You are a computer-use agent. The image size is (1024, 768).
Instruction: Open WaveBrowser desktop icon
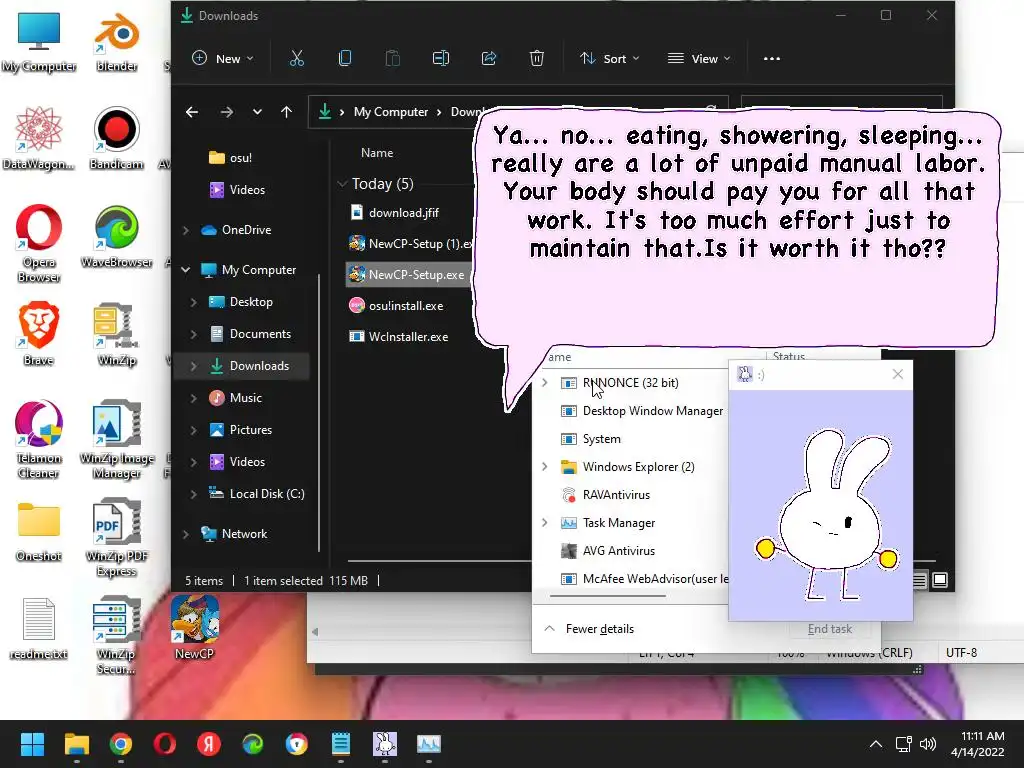[116, 236]
